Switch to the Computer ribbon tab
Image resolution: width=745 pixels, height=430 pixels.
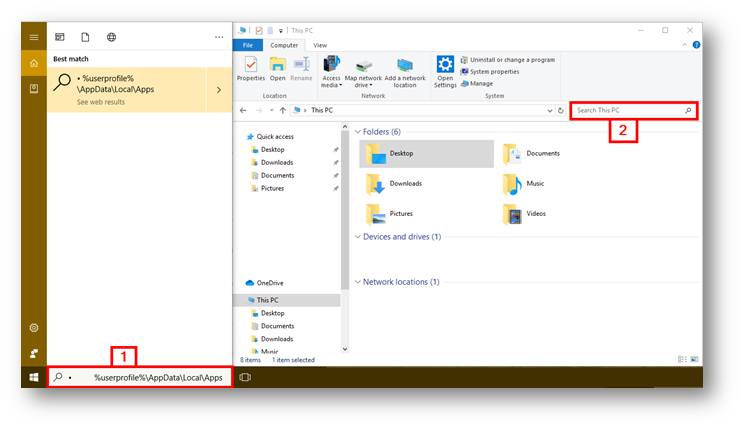point(284,45)
